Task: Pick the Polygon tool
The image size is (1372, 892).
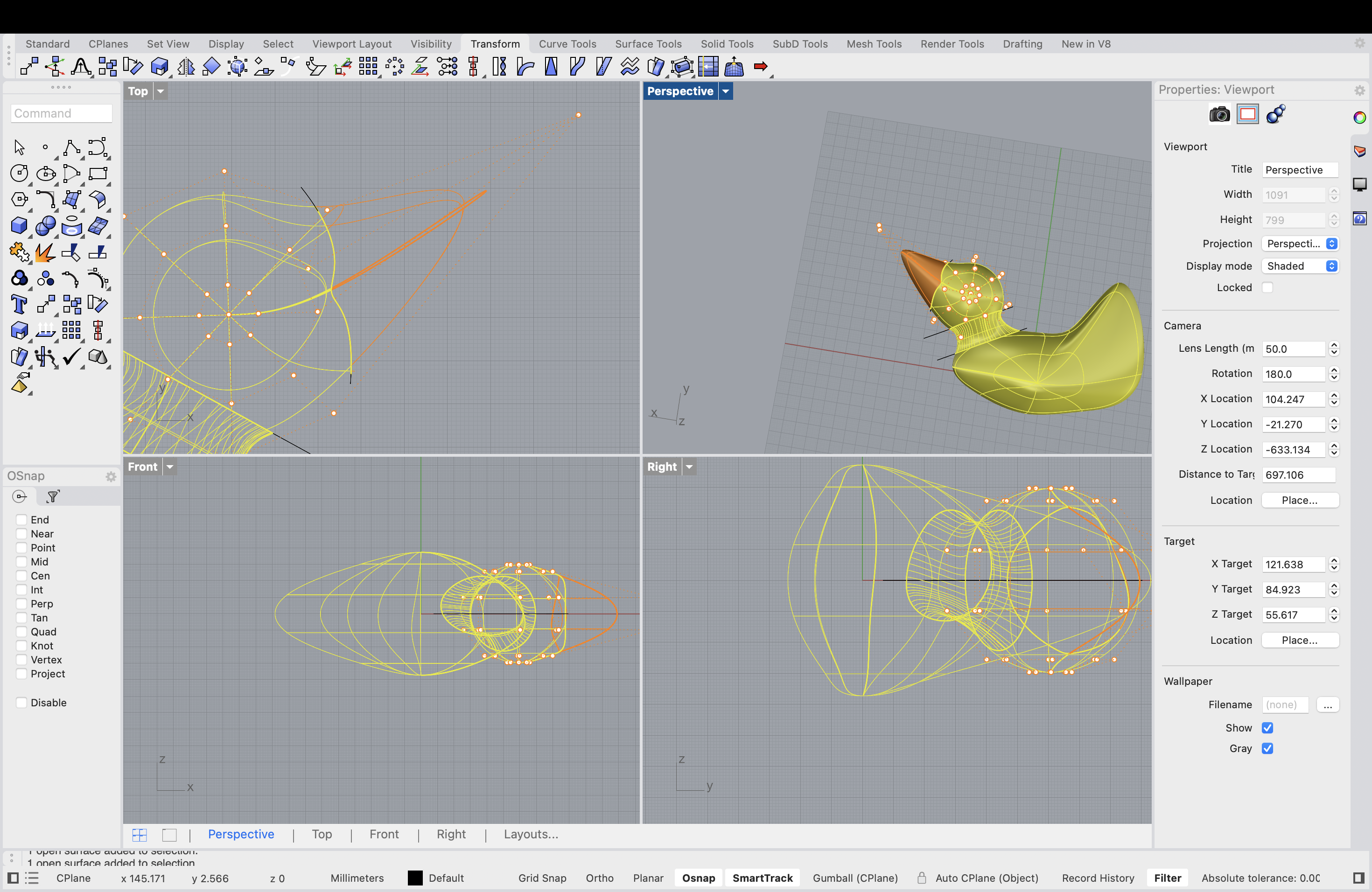Action: [x=19, y=199]
